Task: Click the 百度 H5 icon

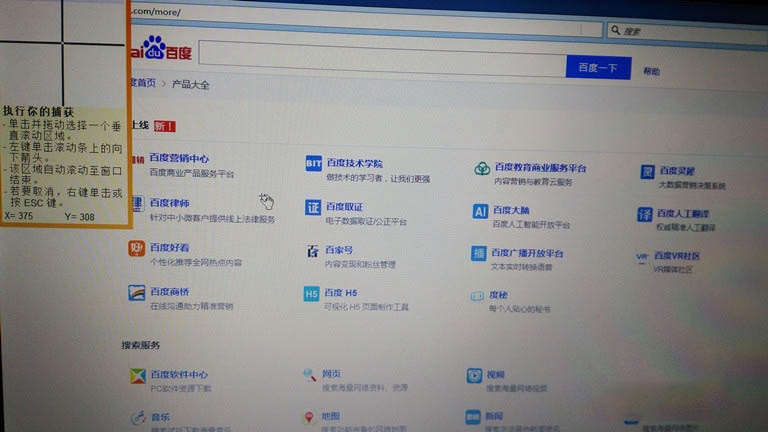Action: pos(312,294)
